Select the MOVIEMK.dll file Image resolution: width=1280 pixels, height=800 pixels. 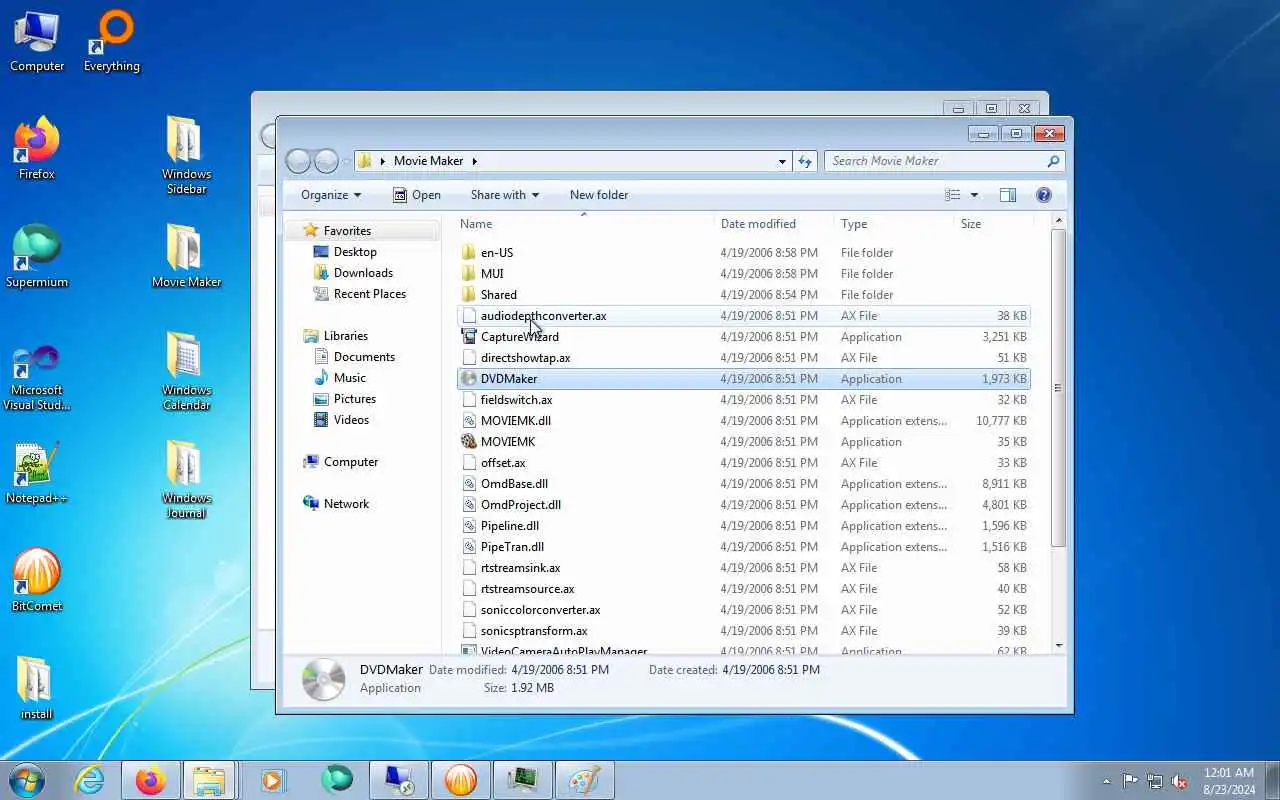coord(743,421)
